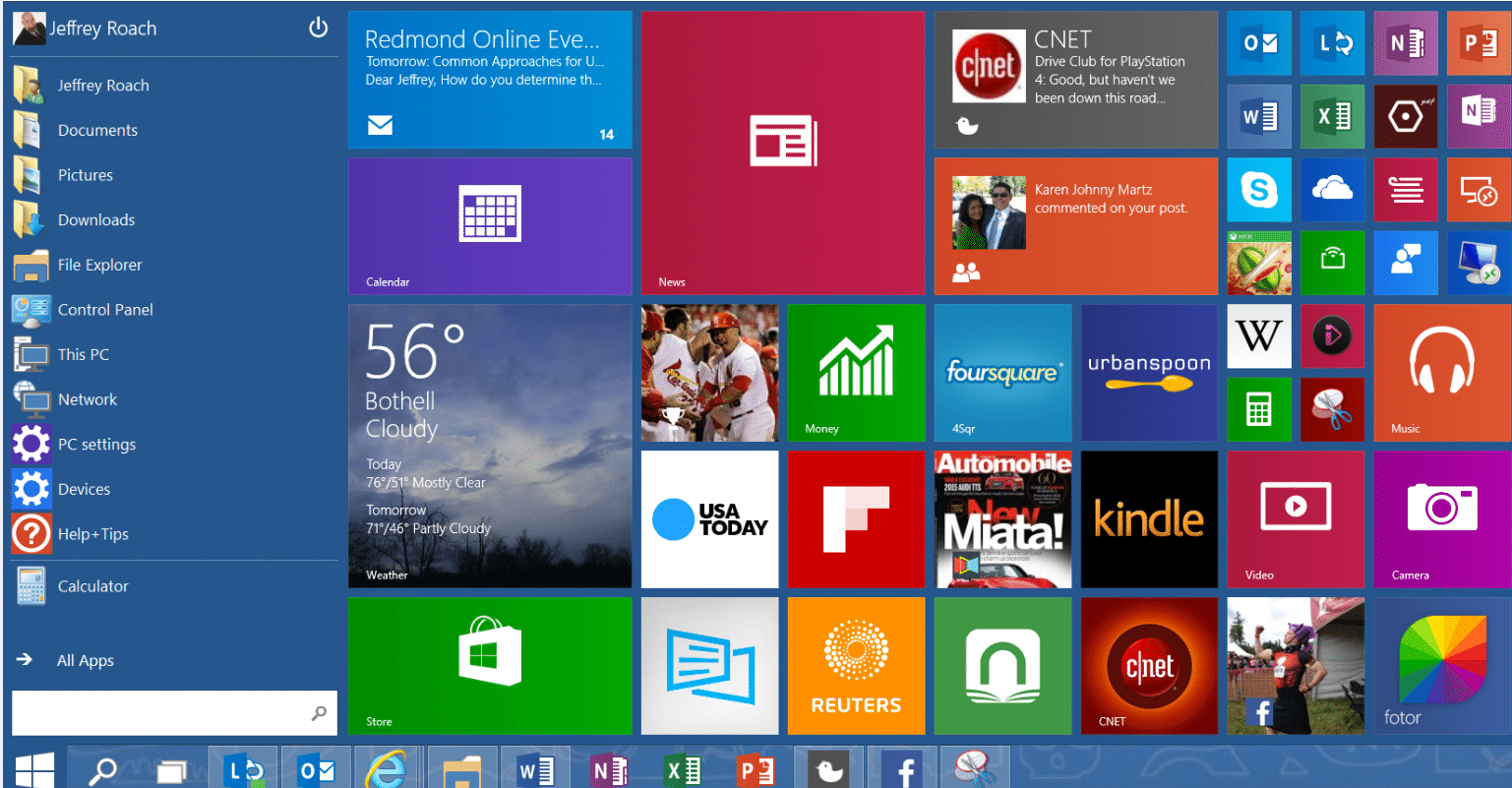Open the Fruit Ninja Xbox game tile
The width and height of the screenshot is (1512, 788).
coord(1259,264)
